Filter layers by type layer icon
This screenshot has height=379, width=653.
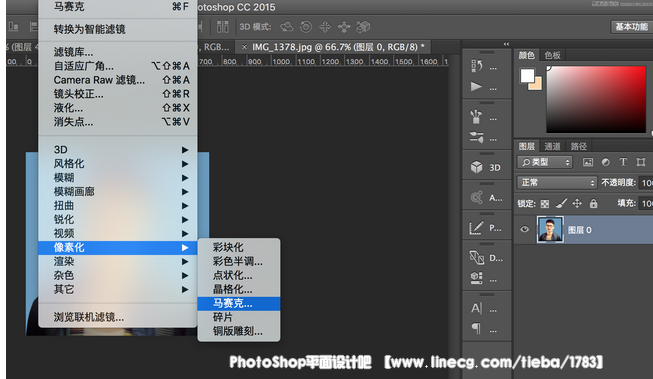(x=623, y=162)
